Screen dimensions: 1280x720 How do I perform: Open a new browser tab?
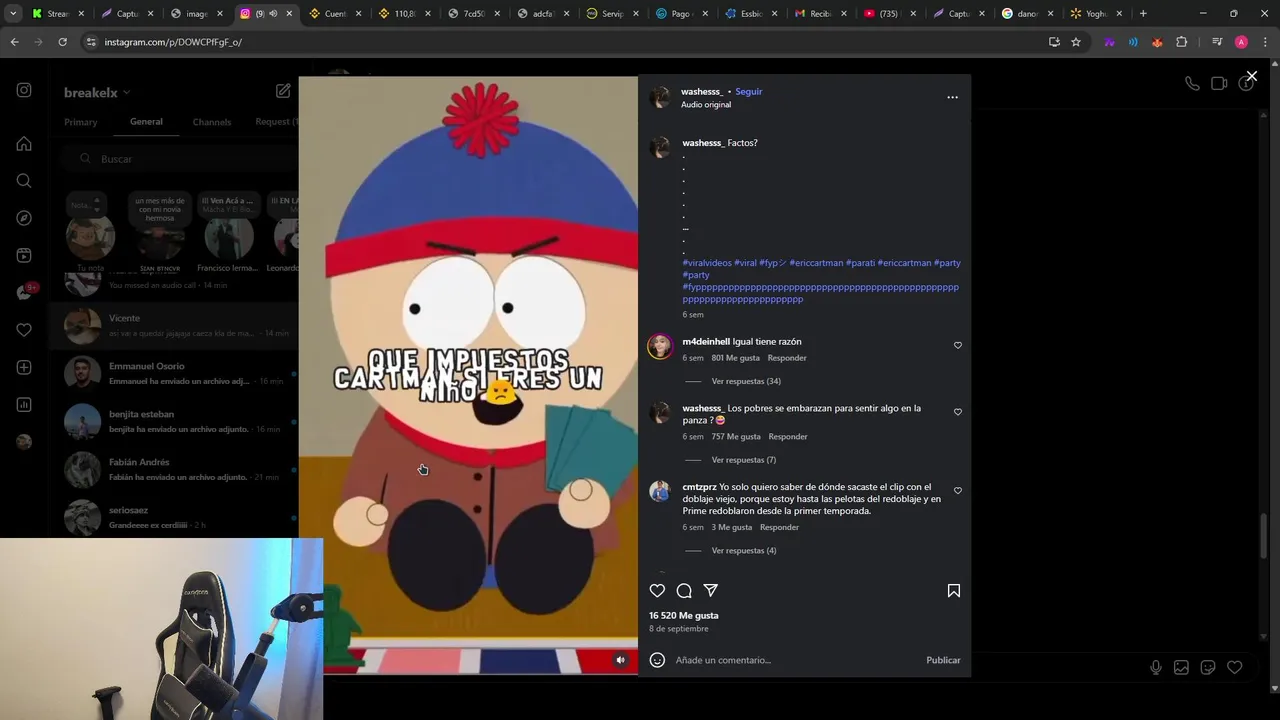pos(1143,14)
